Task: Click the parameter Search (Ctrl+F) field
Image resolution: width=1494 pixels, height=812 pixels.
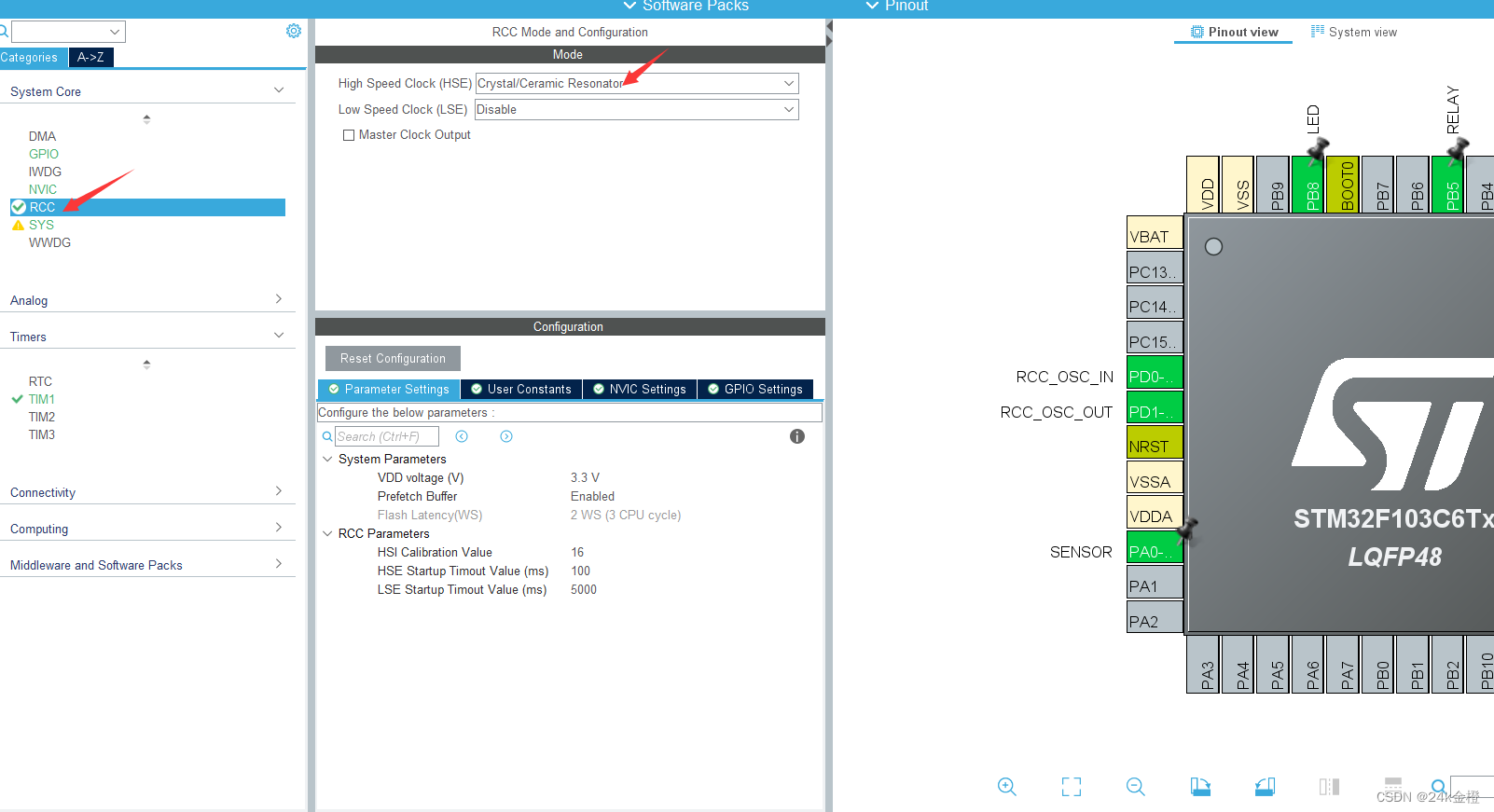Action: pos(387,436)
